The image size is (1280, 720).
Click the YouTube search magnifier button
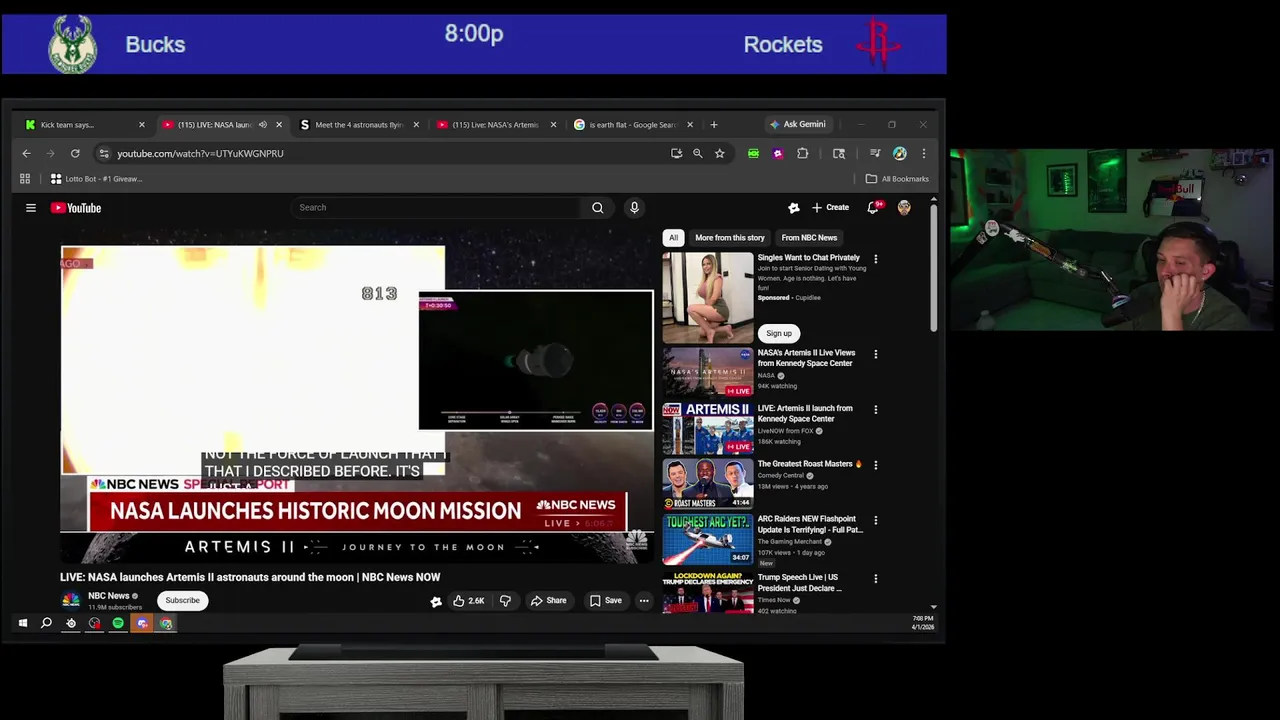point(597,208)
